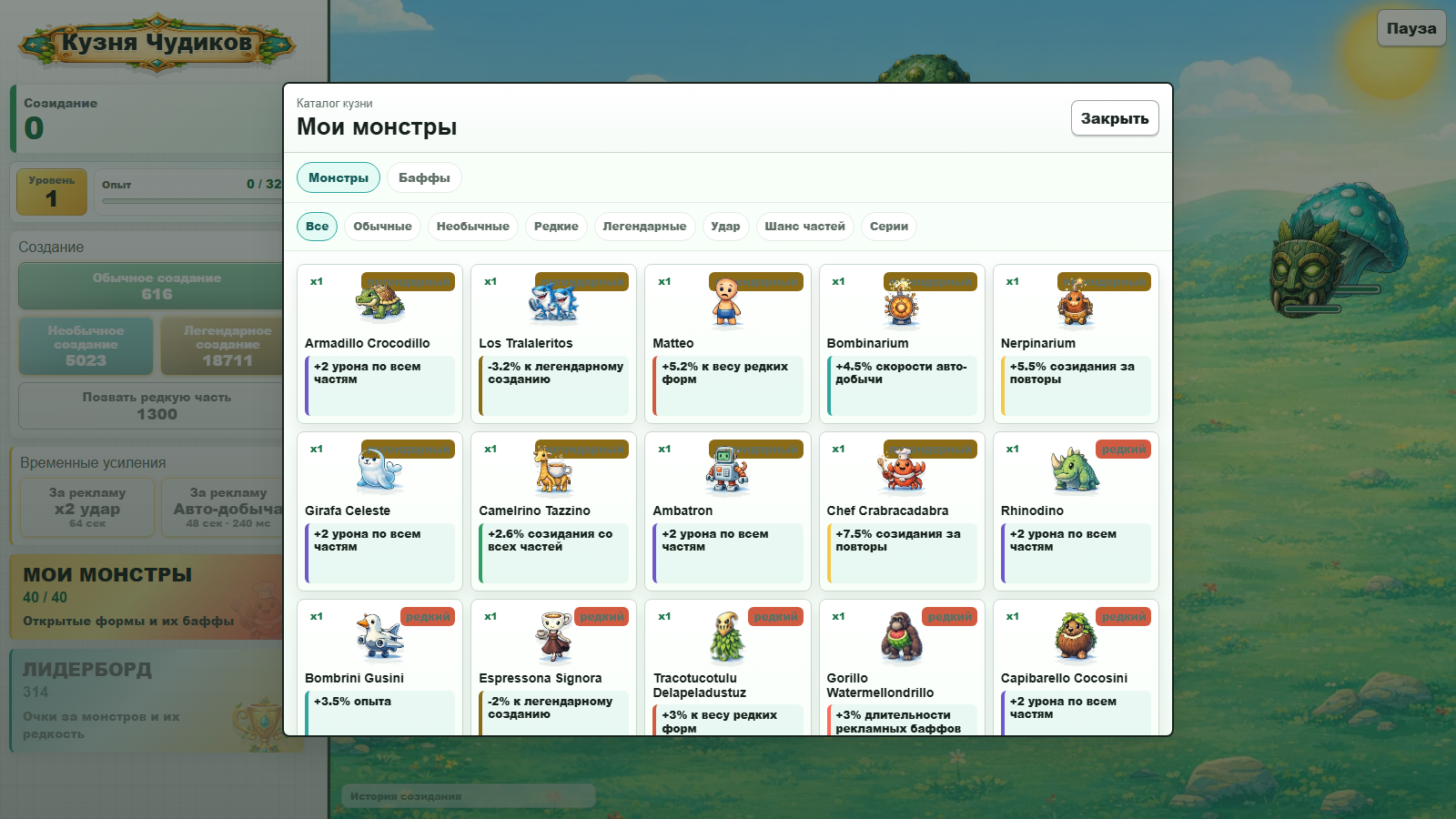Filter by Редкие monsters
1456x819 pixels.
coord(556,227)
